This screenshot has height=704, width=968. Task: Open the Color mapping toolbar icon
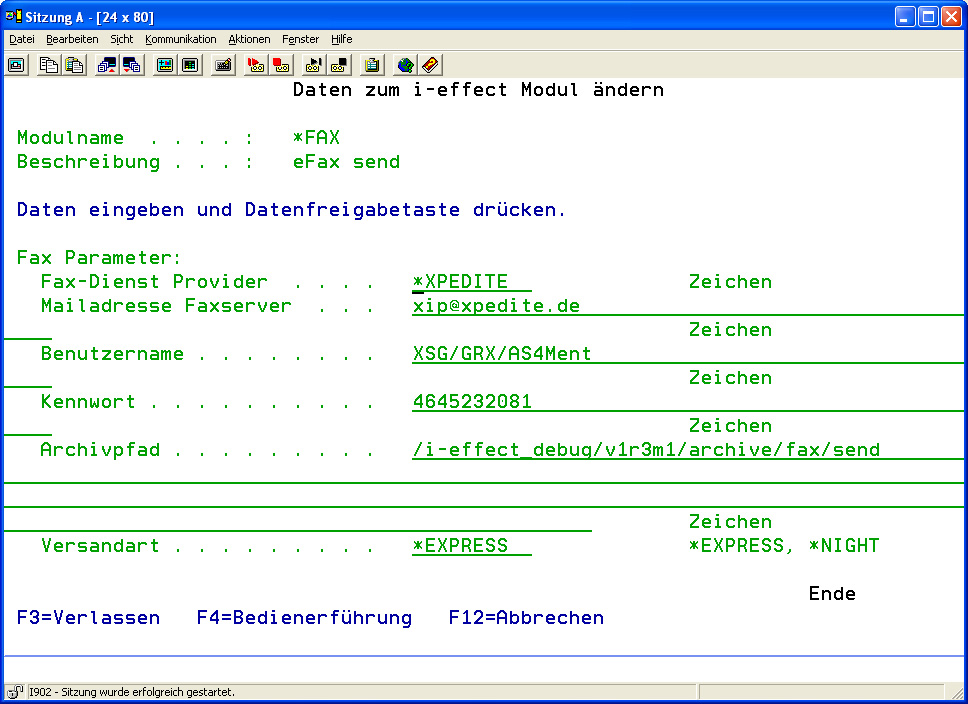tap(190, 65)
